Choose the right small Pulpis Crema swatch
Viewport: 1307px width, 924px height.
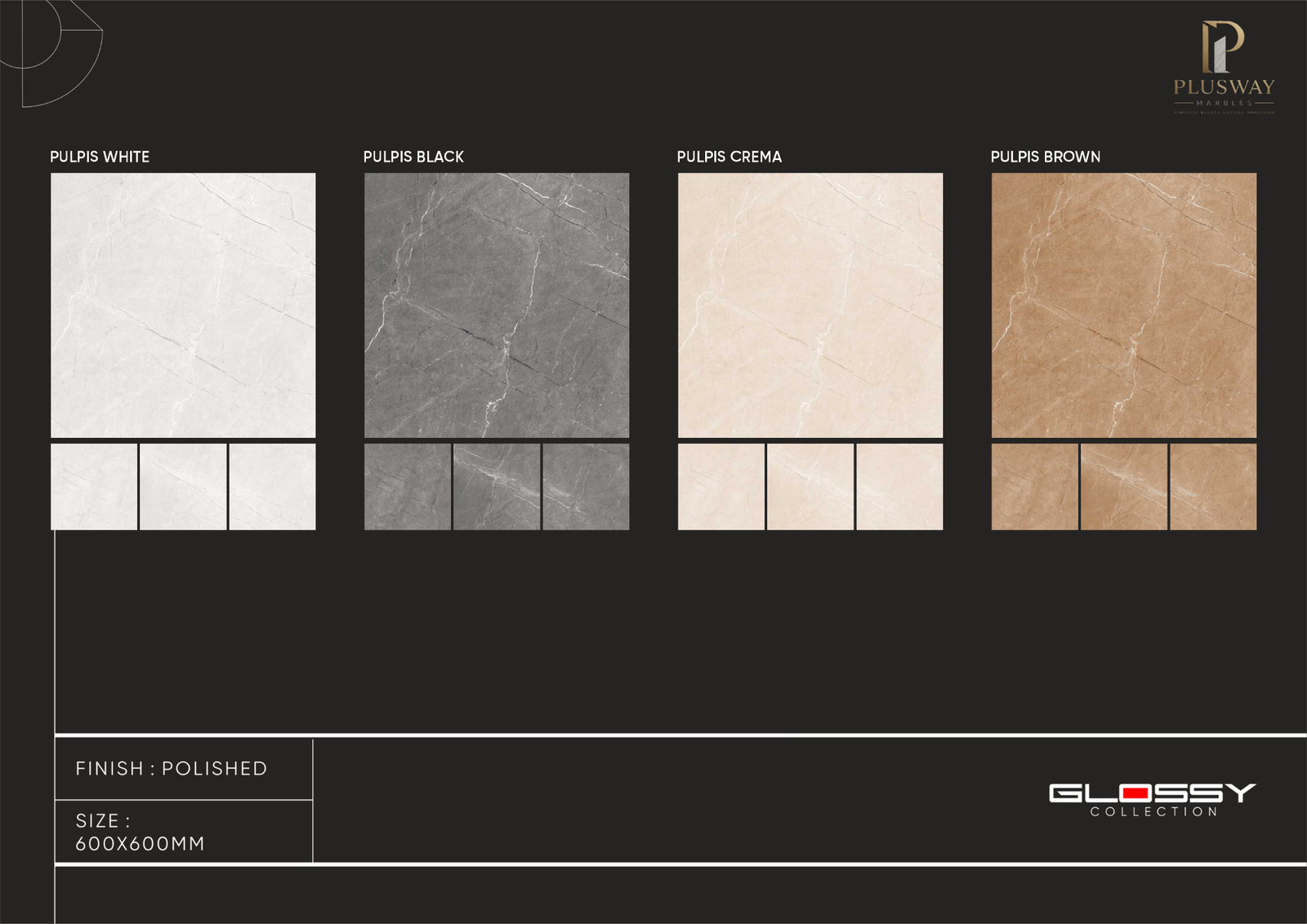coord(900,487)
